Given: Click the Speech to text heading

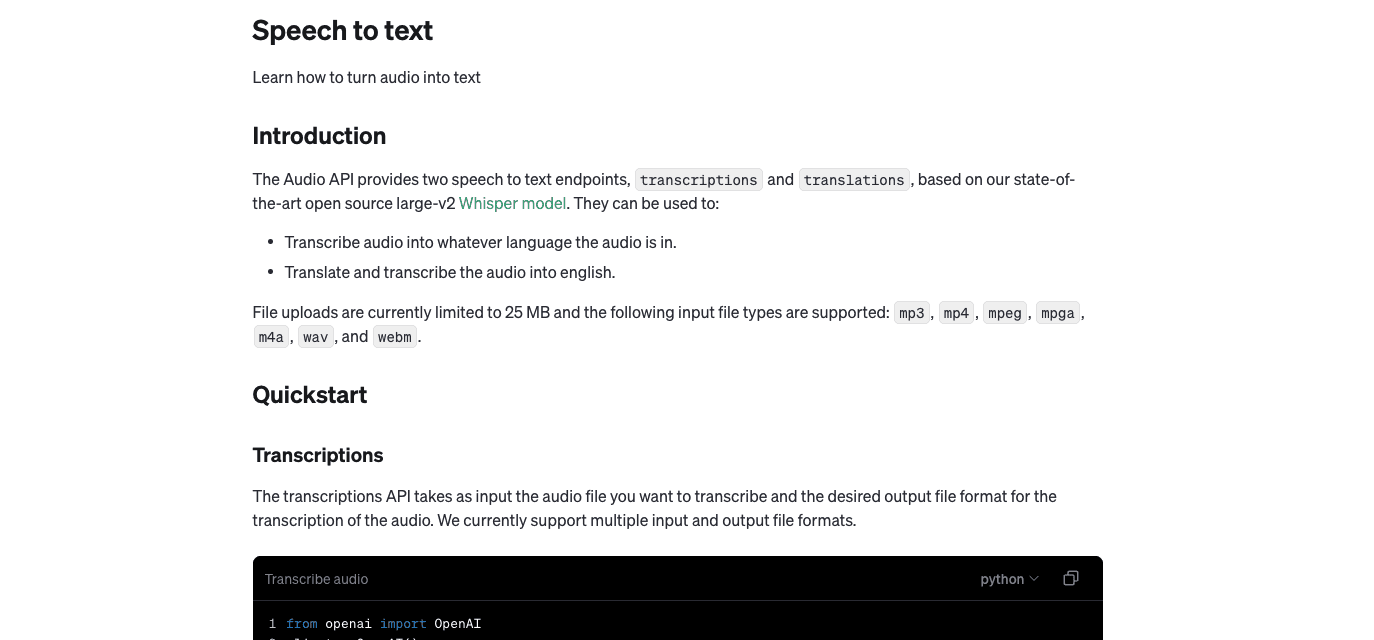Looking at the screenshot, I should click(342, 30).
